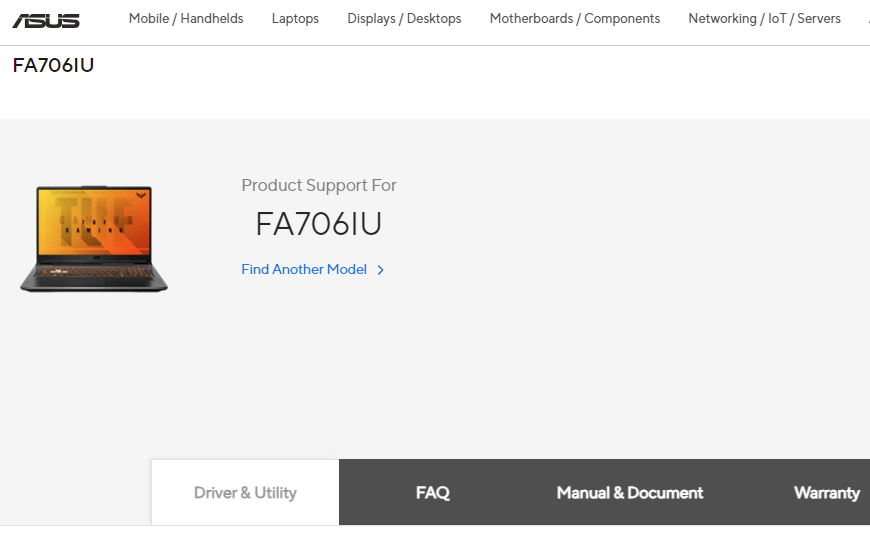
Task: Open Mobile / Handhelds menu
Action: (x=186, y=18)
